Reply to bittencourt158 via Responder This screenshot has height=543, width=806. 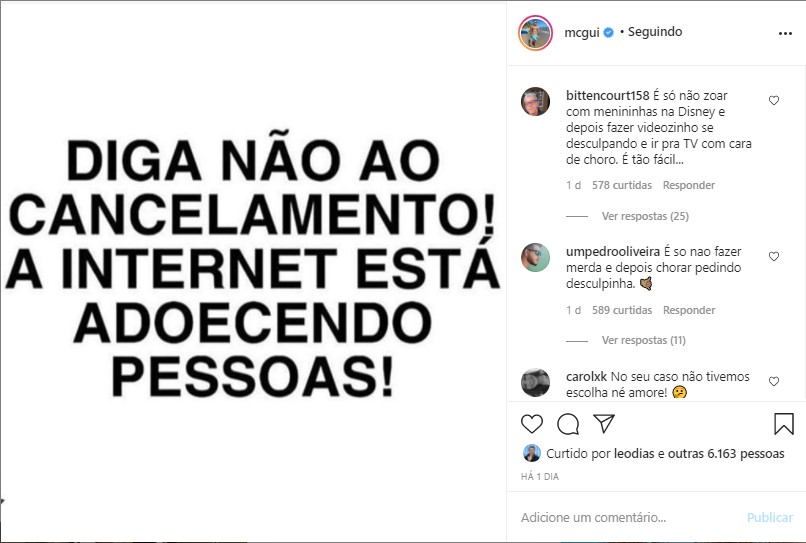[x=688, y=185]
